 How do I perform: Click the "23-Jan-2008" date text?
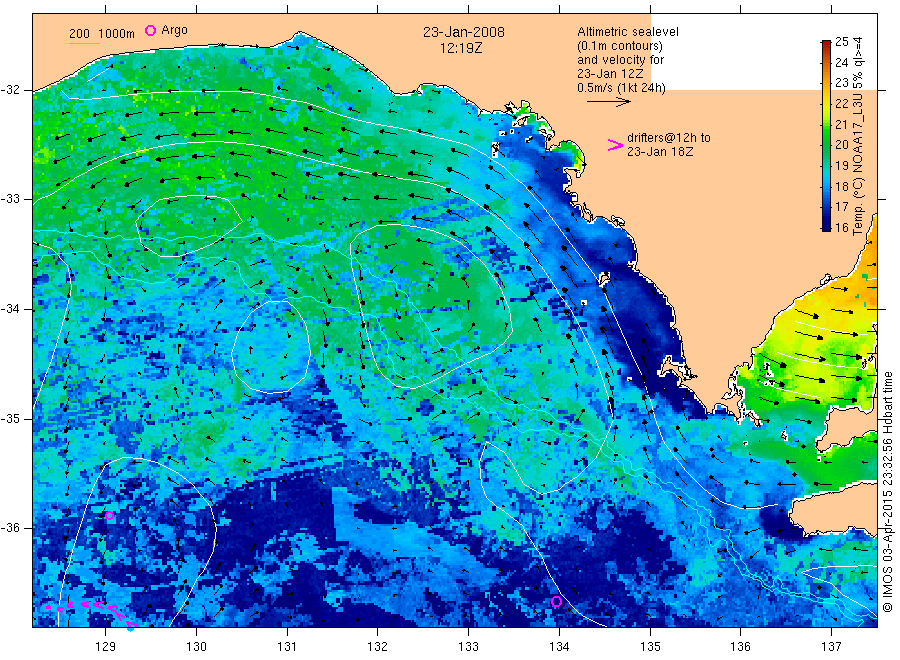[464, 32]
